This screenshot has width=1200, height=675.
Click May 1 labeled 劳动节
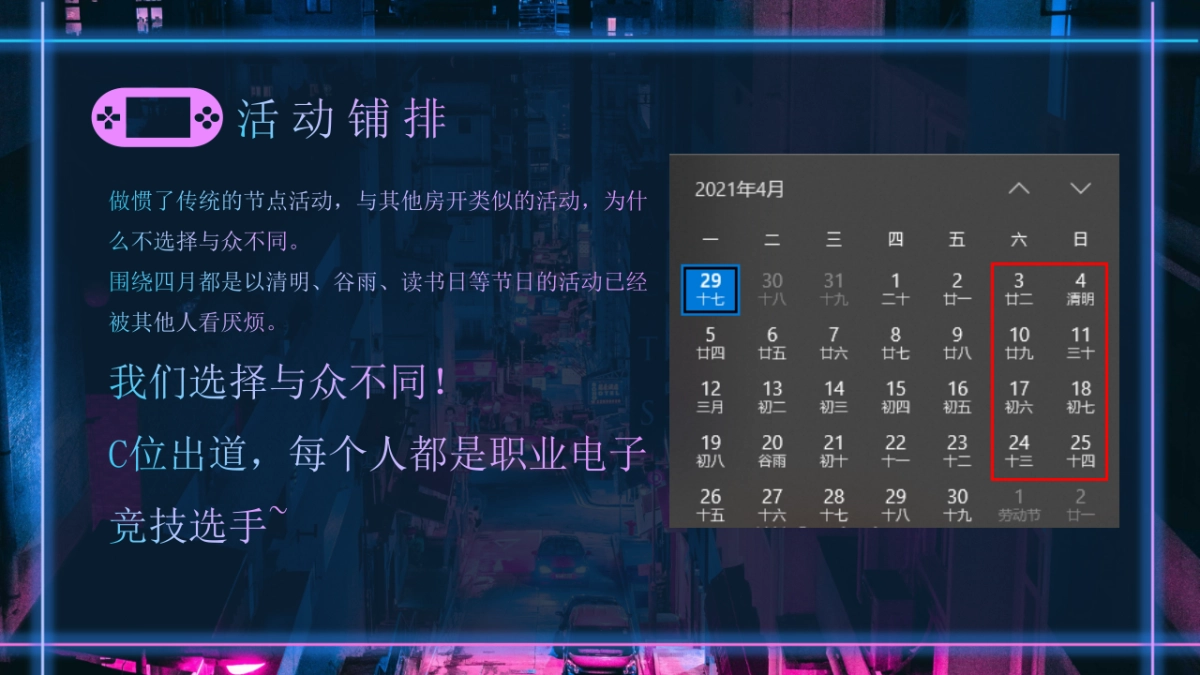pyautogui.click(x=1019, y=503)
